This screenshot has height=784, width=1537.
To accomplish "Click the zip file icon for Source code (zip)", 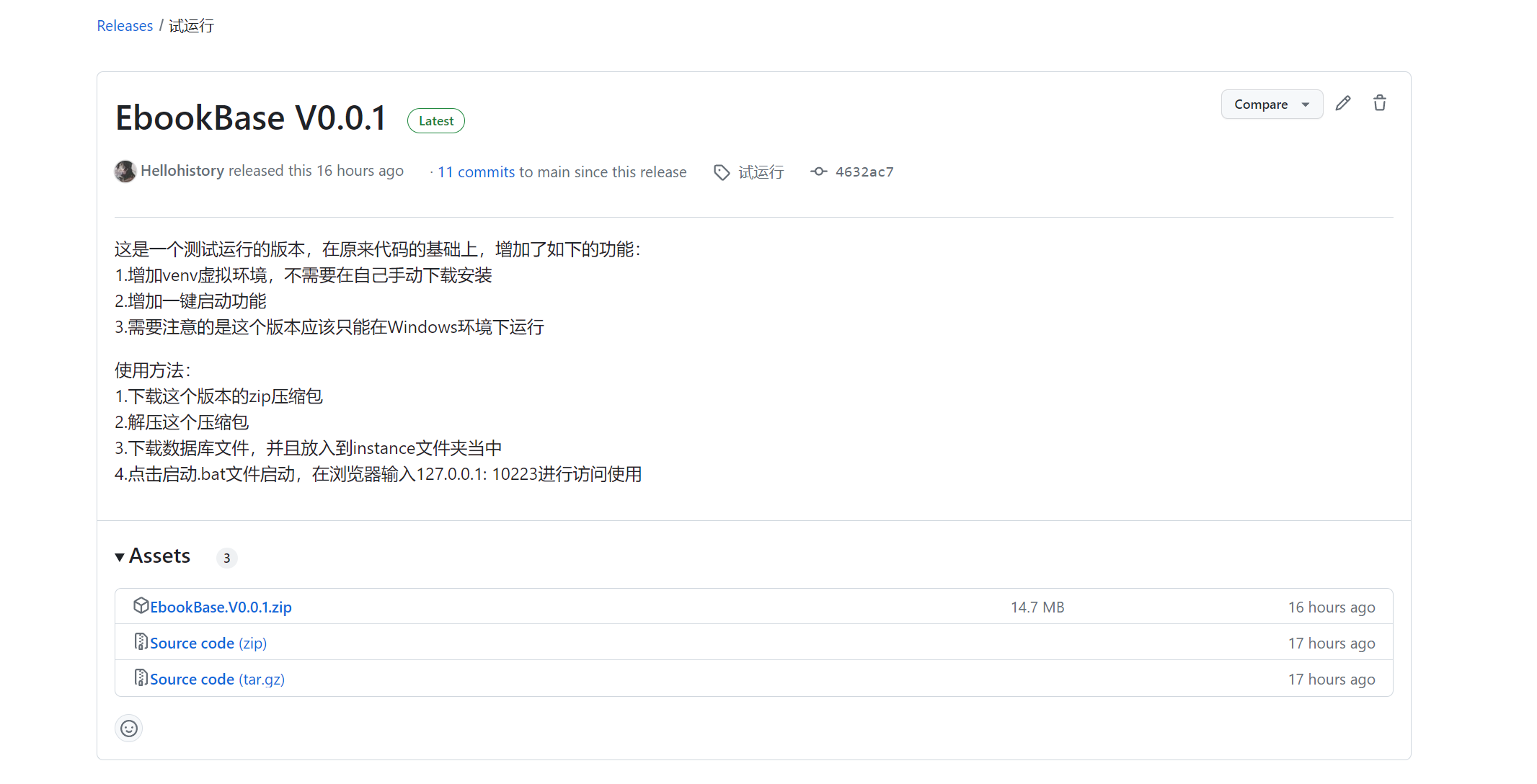I will pyautogui.click(x=141, y=642).
